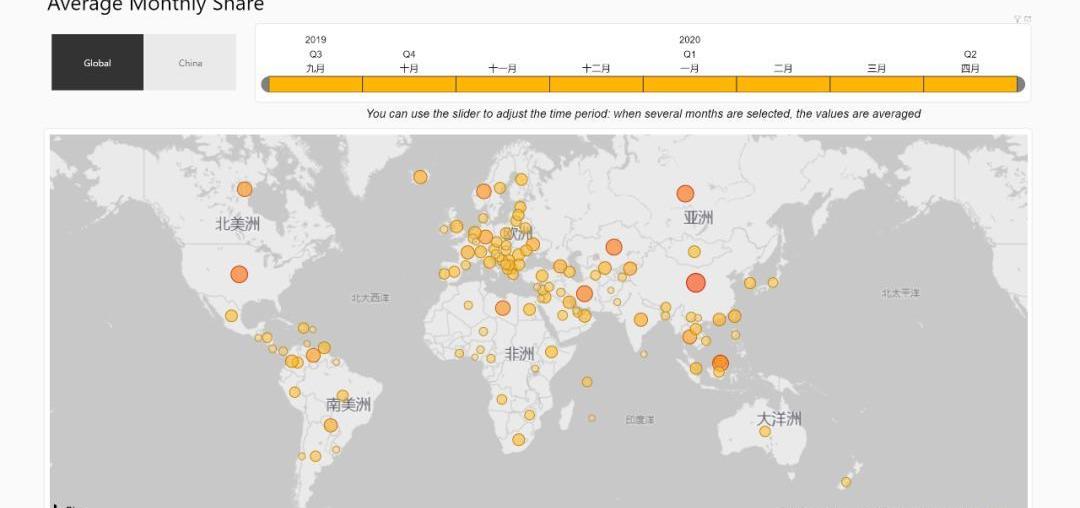Click the bubble over Alaska region
1080x508 pixels.
(245, 189)
